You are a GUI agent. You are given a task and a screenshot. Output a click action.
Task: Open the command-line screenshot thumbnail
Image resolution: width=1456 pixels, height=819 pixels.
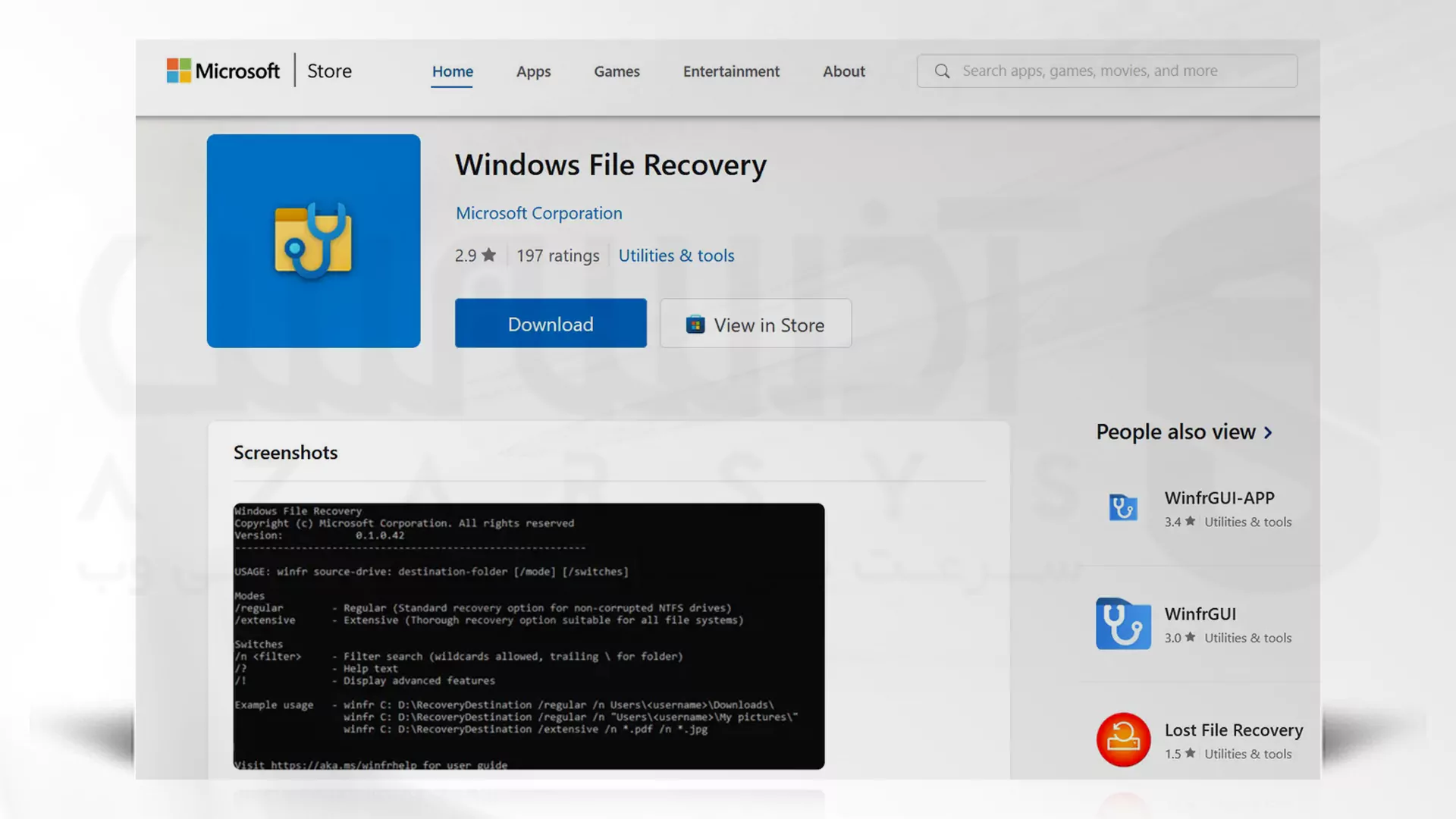pos(529,636)
